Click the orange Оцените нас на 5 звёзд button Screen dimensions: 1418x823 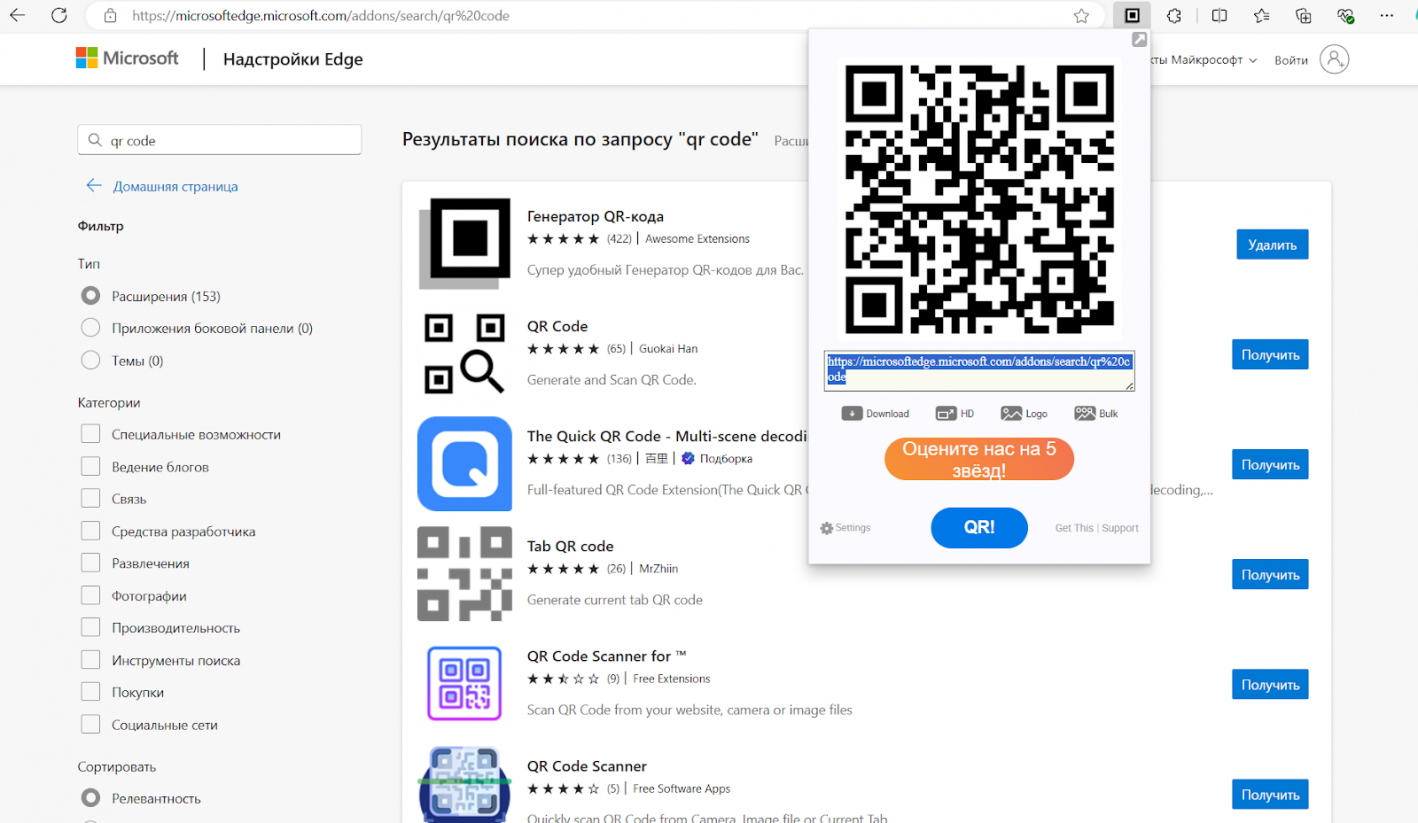[x=979, y=460]
